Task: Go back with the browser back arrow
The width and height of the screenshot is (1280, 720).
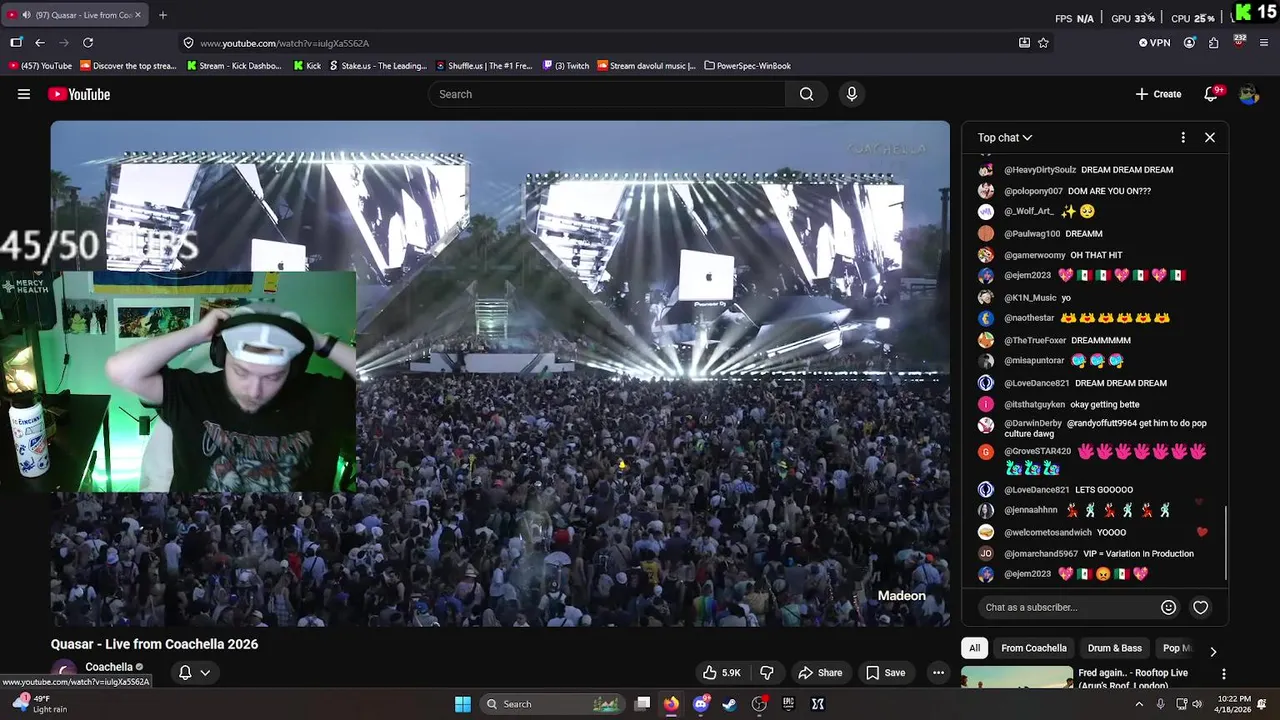Action: 40,43
